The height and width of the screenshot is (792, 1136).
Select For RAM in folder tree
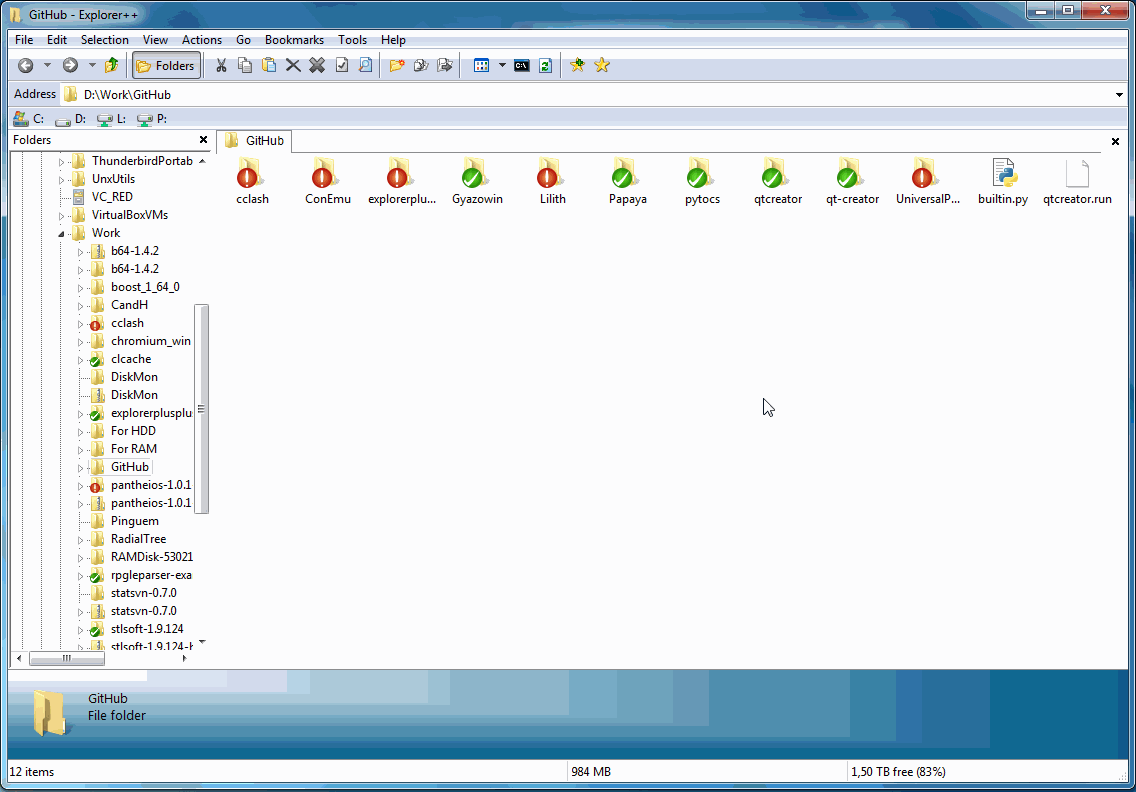[x=133, y=449]
